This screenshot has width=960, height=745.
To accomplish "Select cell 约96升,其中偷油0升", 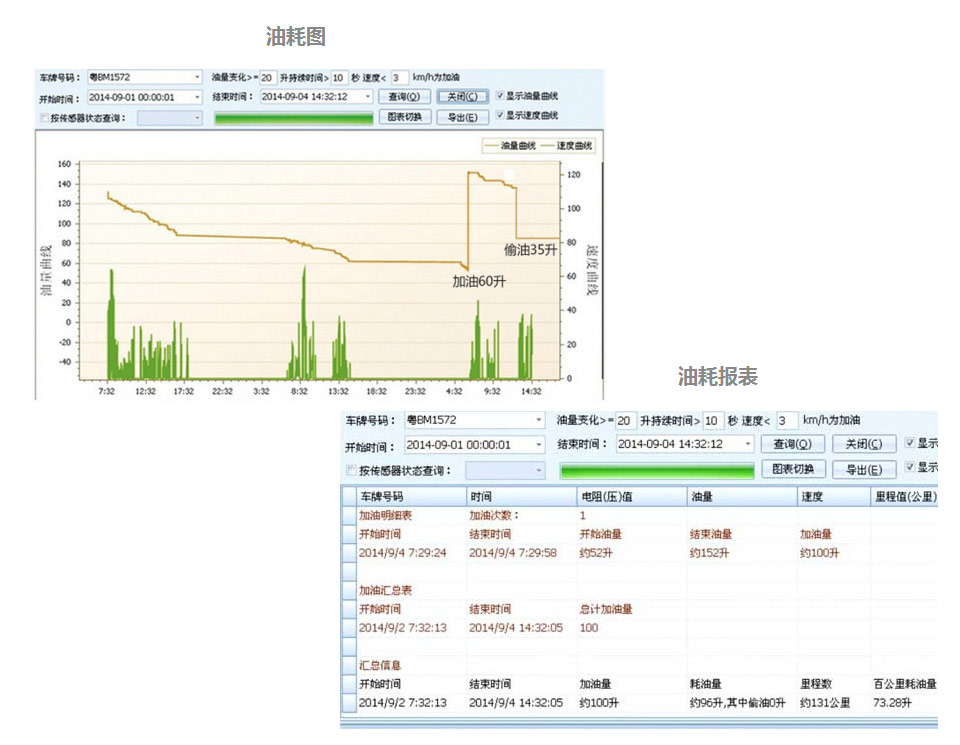I will [737, 703].
